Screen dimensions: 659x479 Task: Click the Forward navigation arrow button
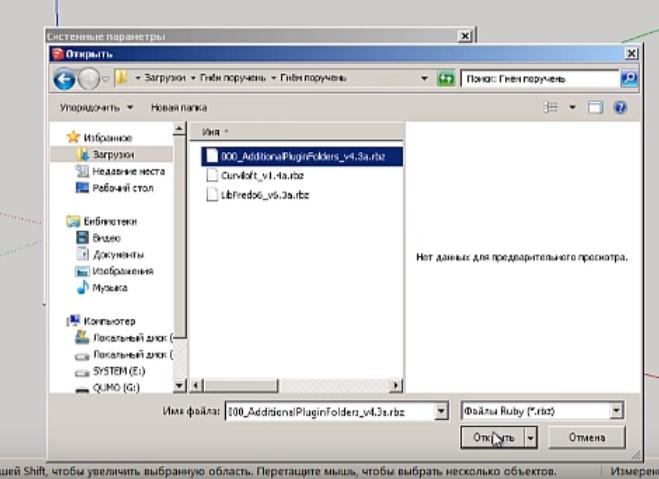point(87,78)
